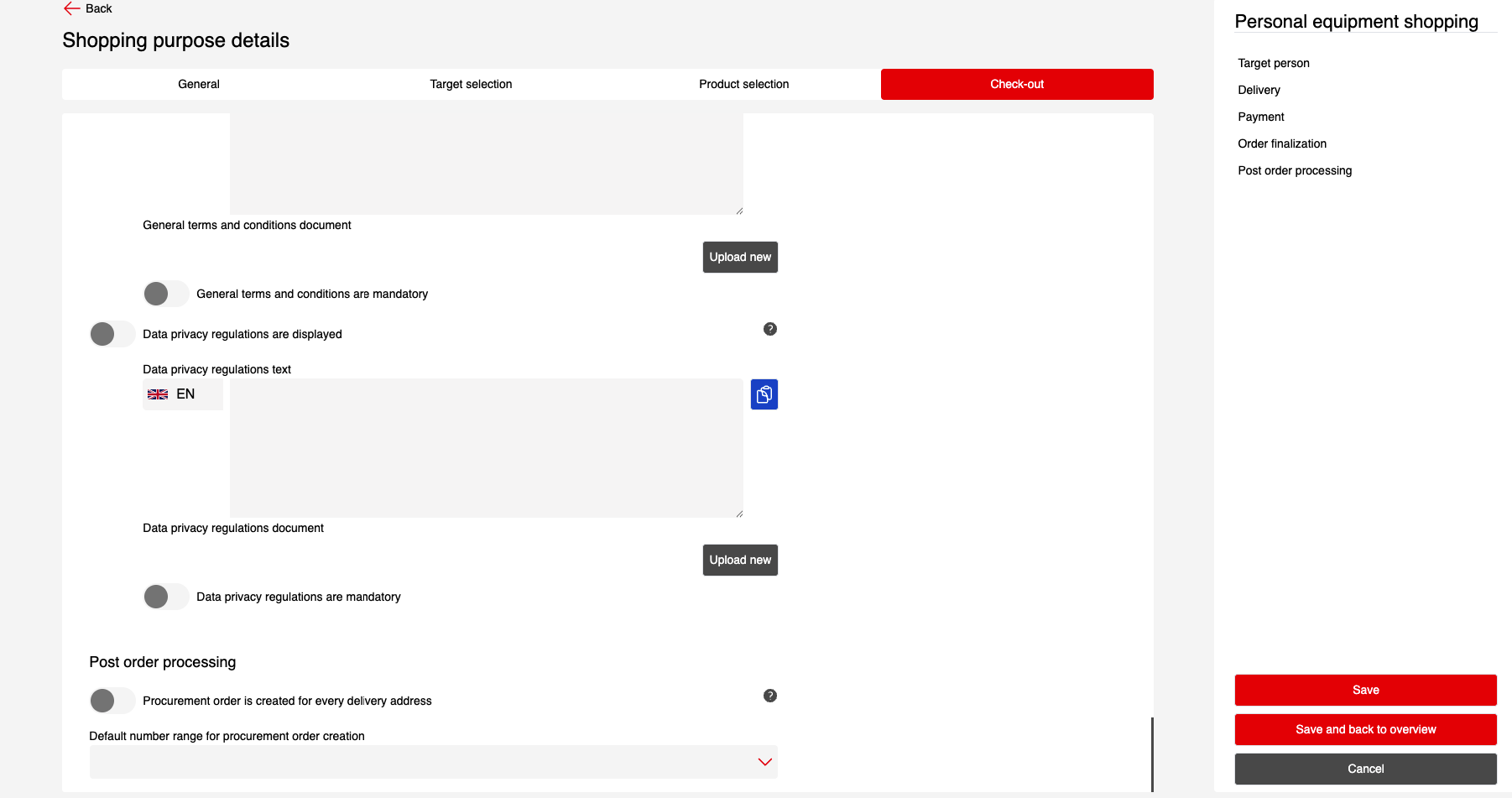Toggle Data privacy regulations are mandatory
1512x798 pixels.
tap(165, 597)
